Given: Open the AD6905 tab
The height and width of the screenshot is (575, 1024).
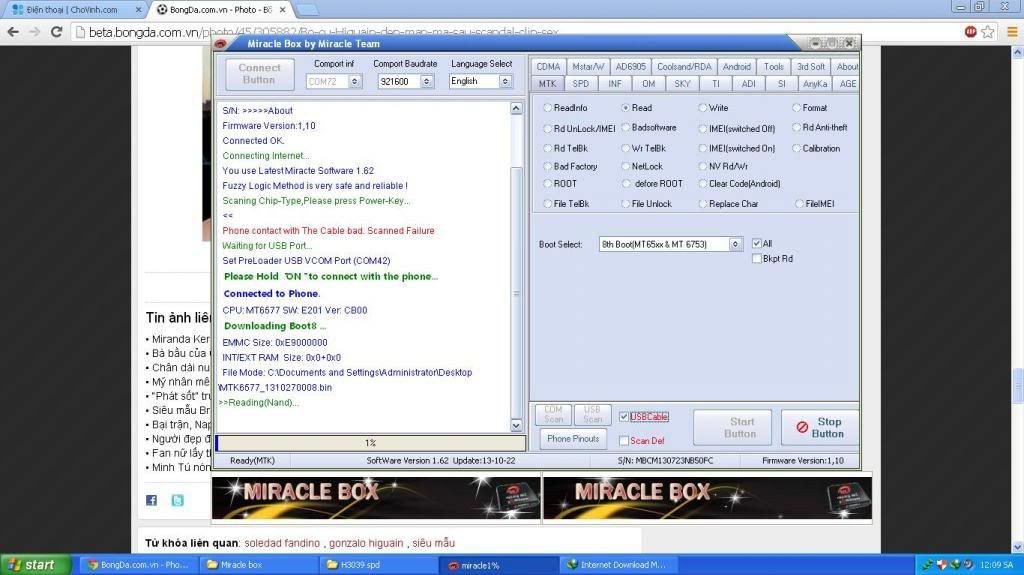Looking at the screenshot, I should [630, 67].
